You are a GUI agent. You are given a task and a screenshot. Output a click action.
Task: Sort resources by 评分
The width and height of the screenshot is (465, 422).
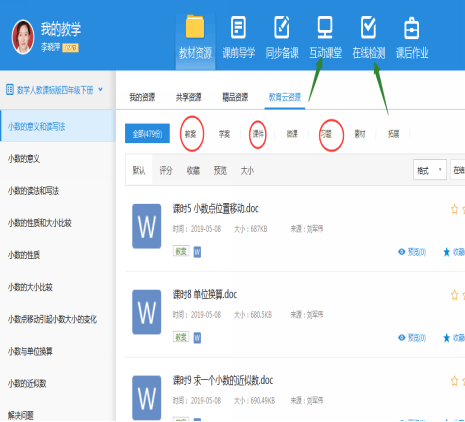[166, 170]
